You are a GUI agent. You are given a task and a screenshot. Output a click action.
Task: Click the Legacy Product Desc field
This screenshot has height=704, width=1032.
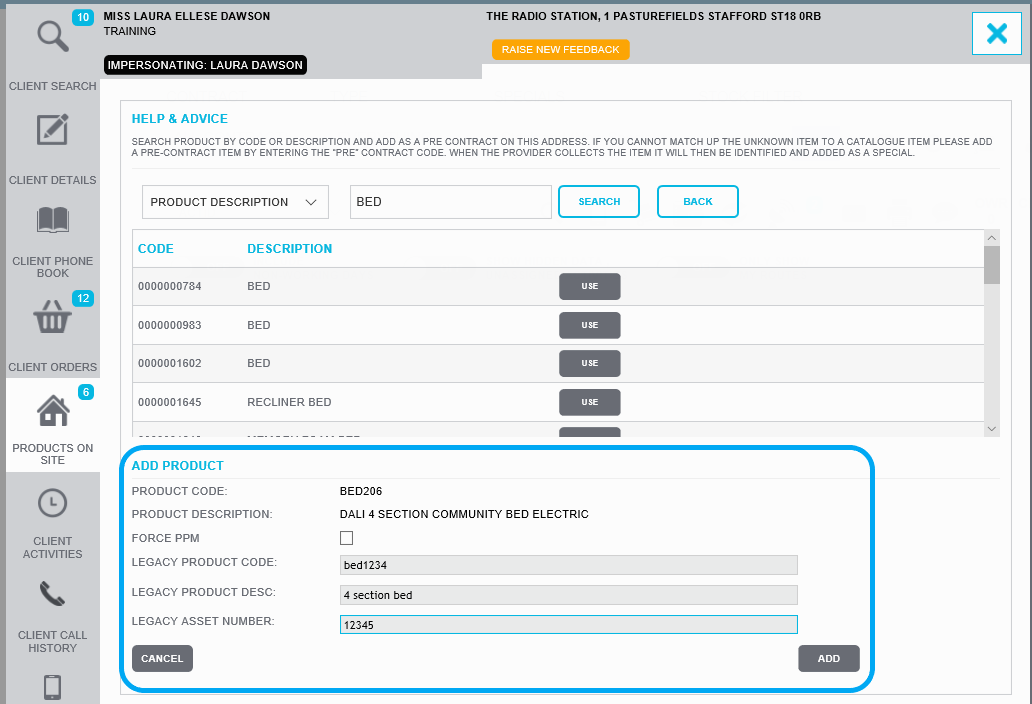point(569,595)
